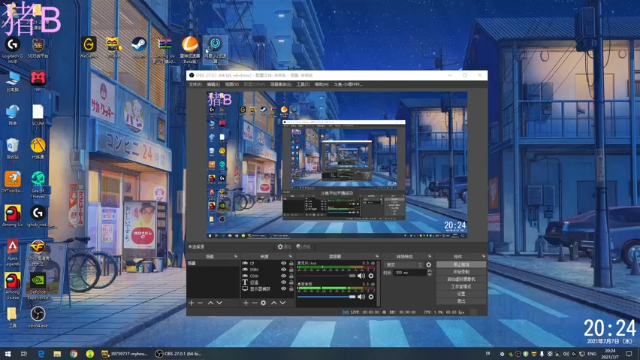Open settings gear for Mic/Aux mixer channel
640x360 pixels.
371,276
